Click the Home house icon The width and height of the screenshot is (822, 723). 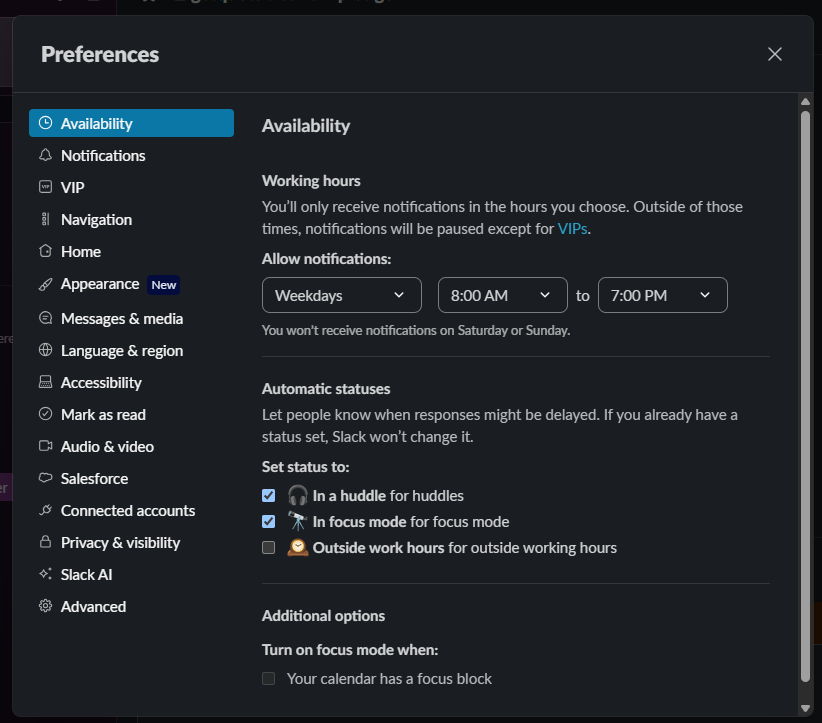point(46,251)
